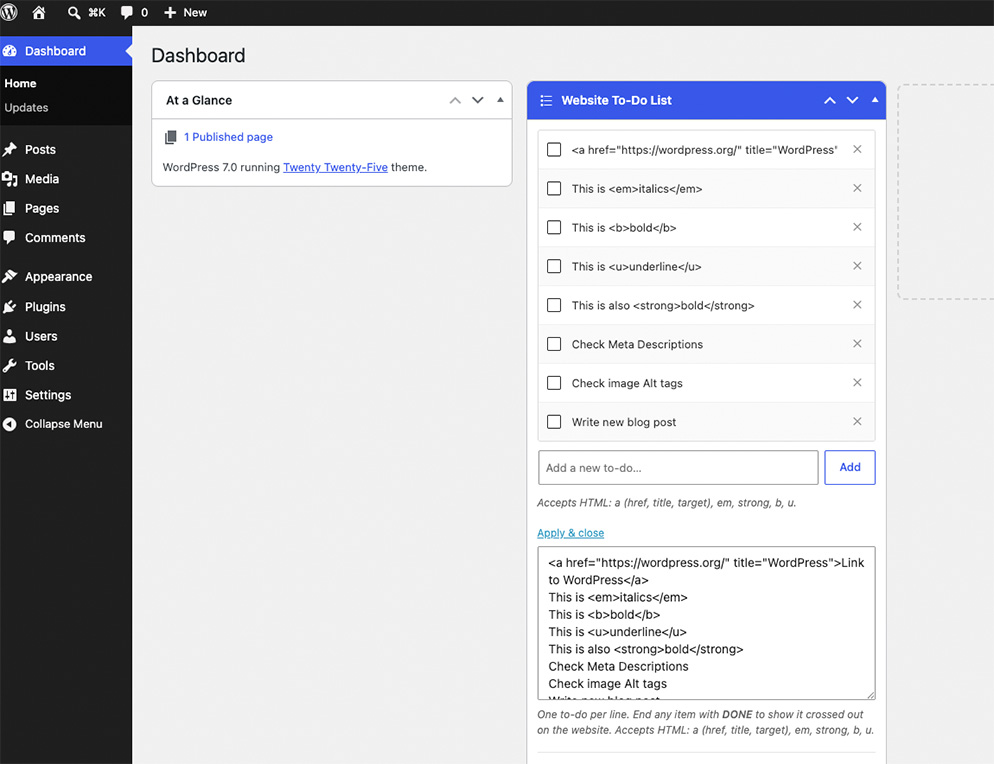
Task: Go to Posts in sidebar
Action: 40,150
